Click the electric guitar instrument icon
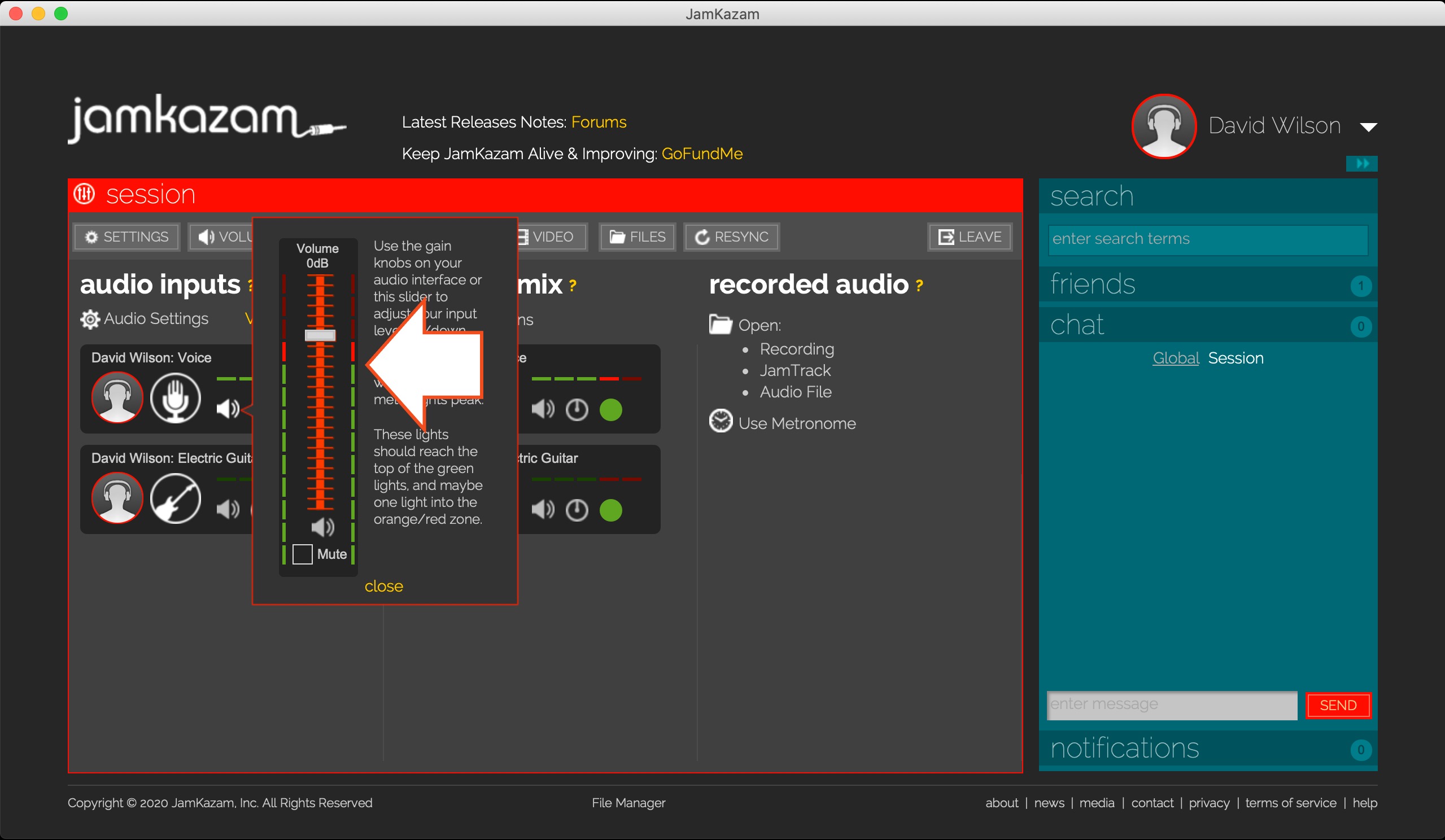The image size is (1445, 840). click(x=176, y=498)
